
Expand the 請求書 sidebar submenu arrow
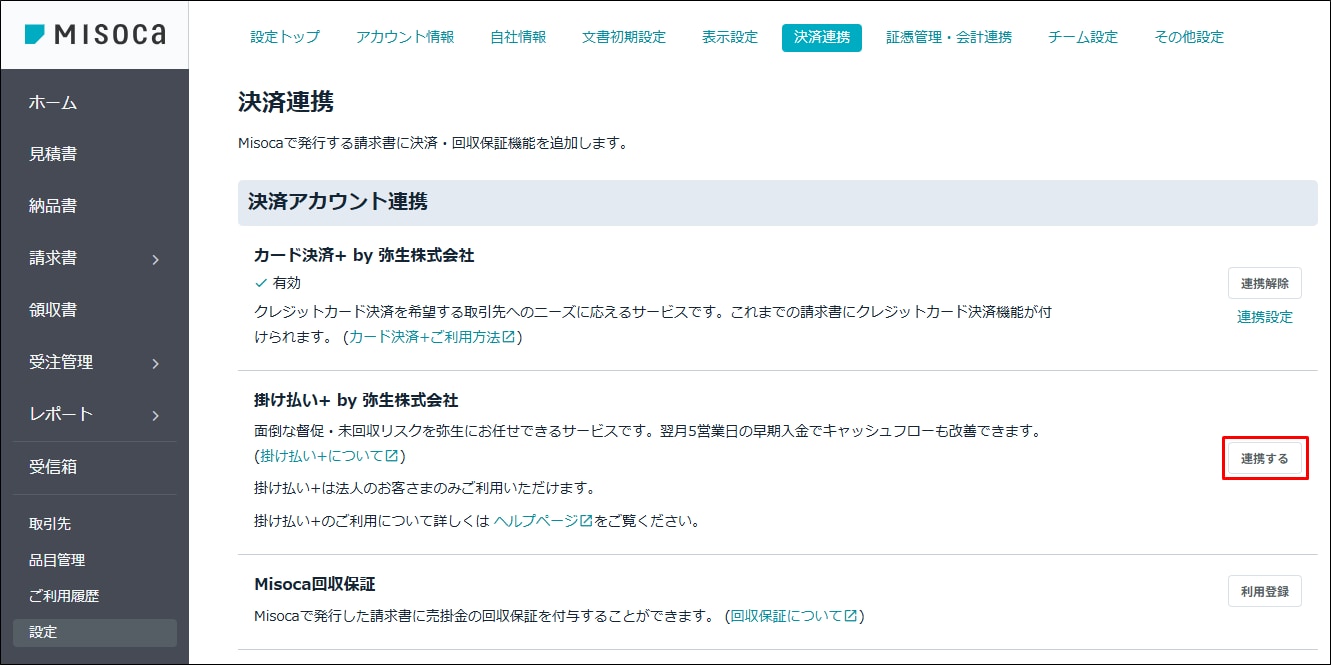[155, 260]
